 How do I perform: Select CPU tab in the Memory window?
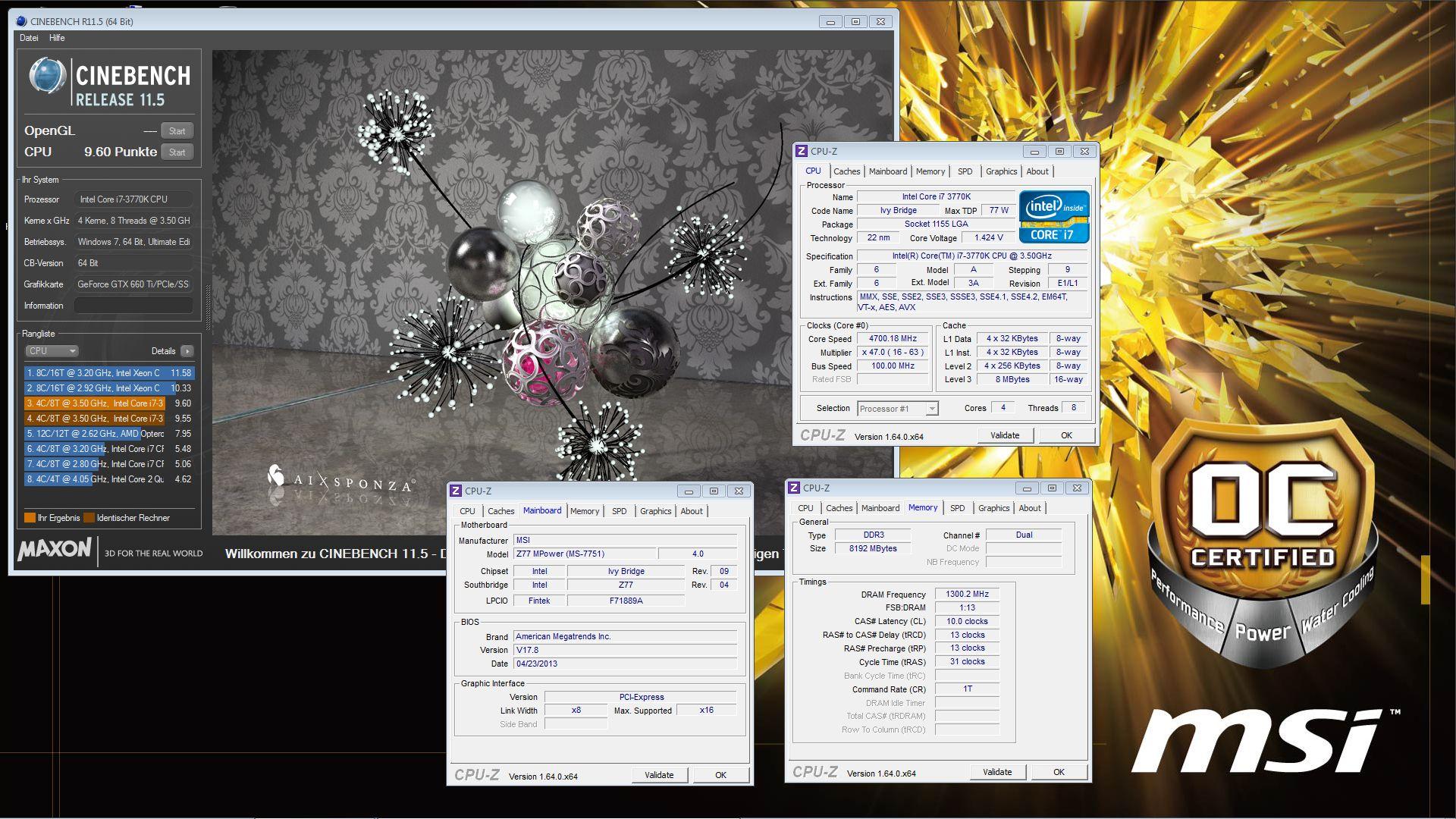[x=805, y=508]
